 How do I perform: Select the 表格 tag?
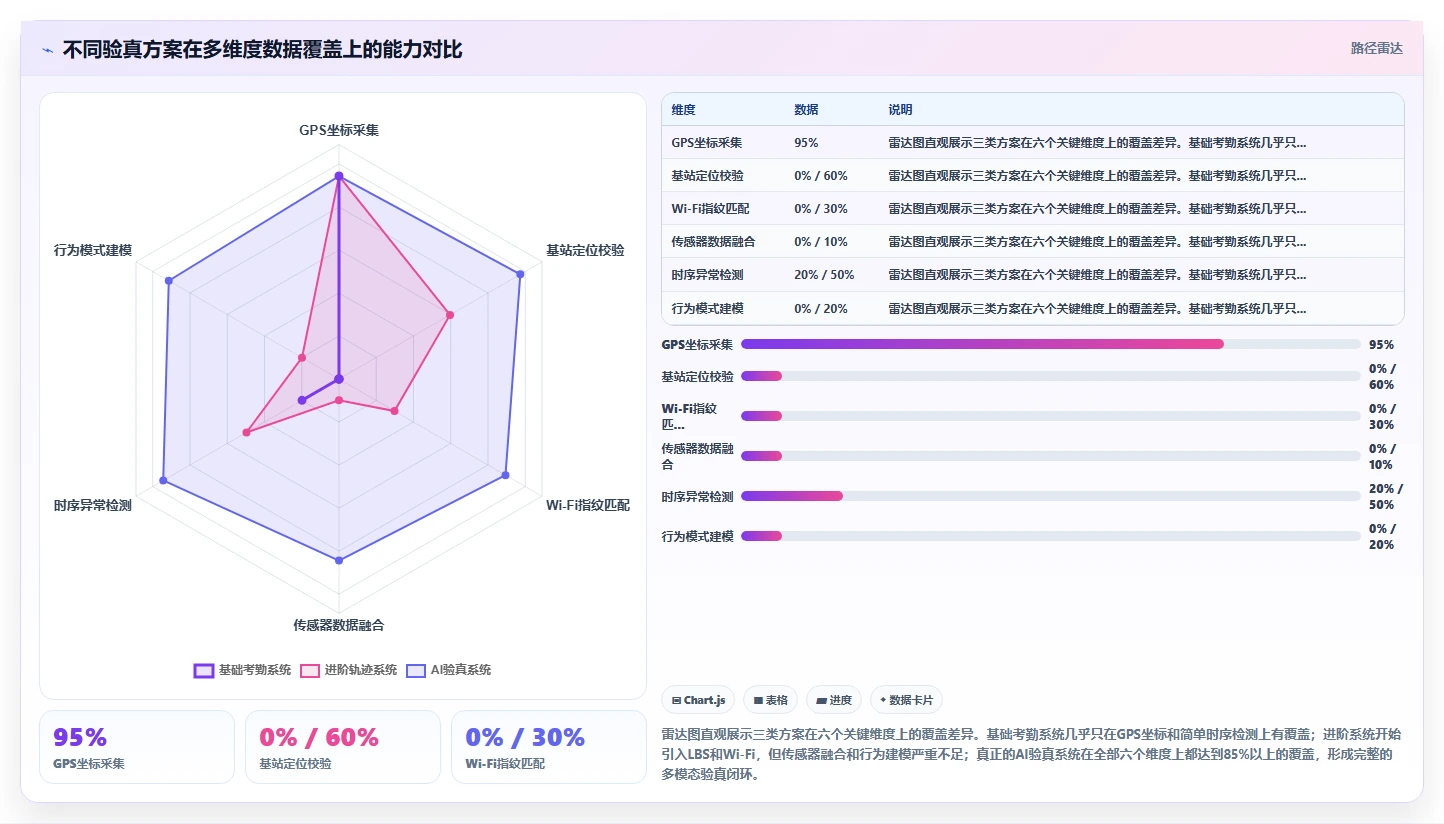770,700
